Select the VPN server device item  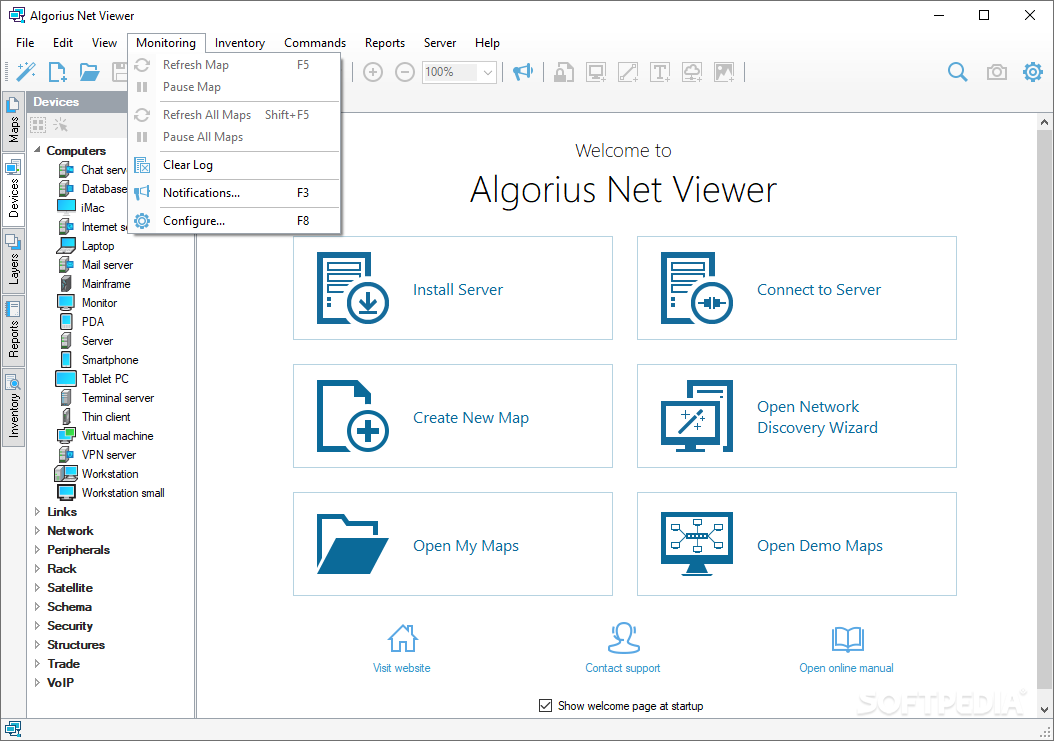pyautogui.click(x=109, y=455)
